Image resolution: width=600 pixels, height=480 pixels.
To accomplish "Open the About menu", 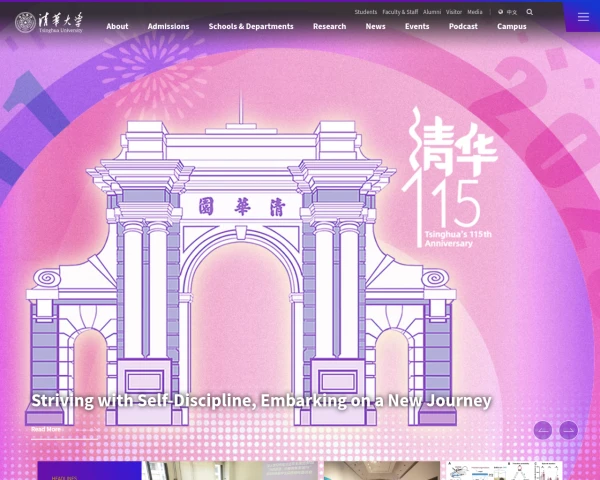I will (x=117, y=26).
